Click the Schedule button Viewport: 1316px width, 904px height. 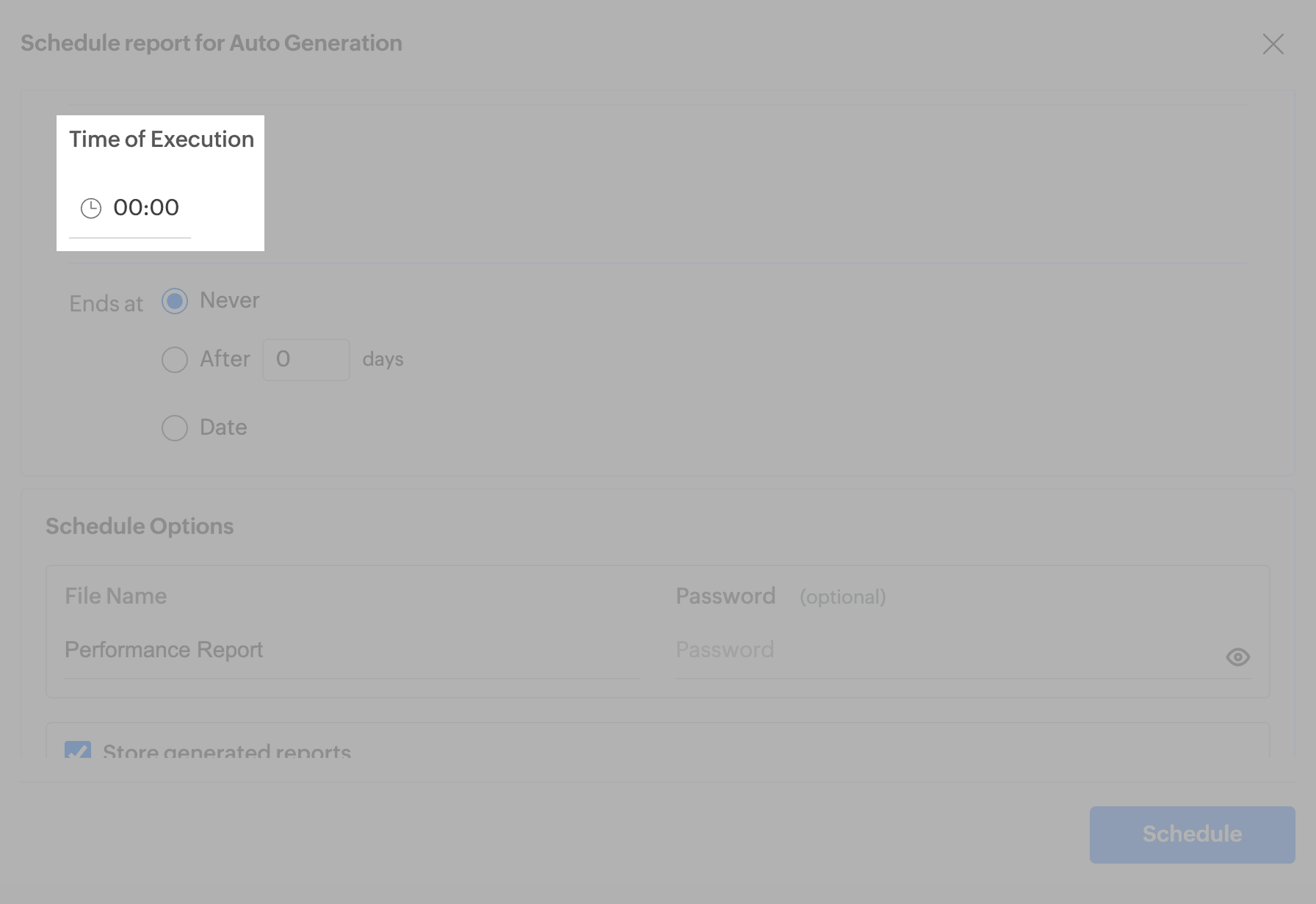coord(1193,835)
